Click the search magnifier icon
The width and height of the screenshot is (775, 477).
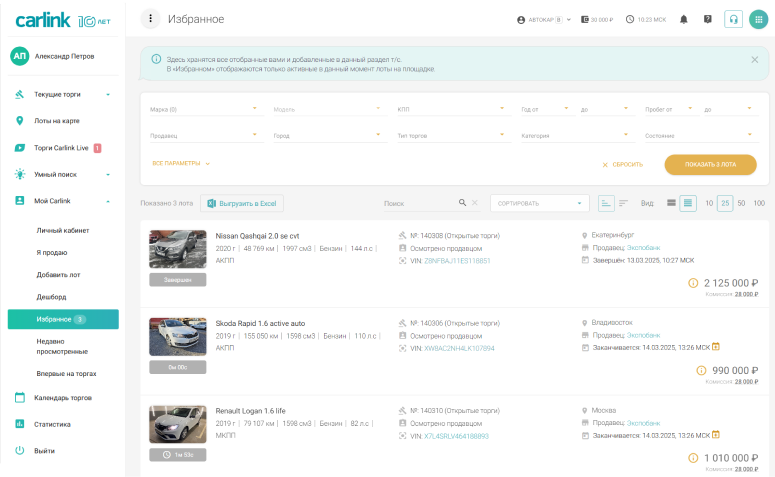point(462,203)
